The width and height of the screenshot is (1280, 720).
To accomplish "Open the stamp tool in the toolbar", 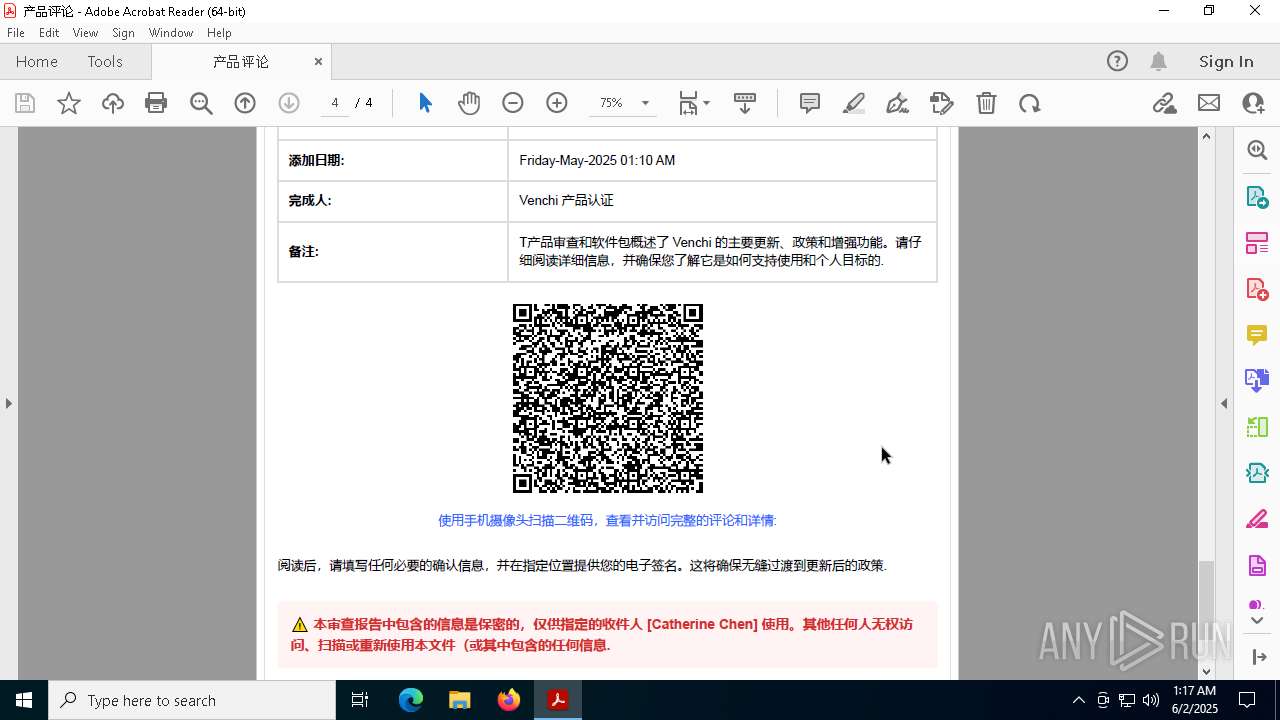I will coord(942,103).
